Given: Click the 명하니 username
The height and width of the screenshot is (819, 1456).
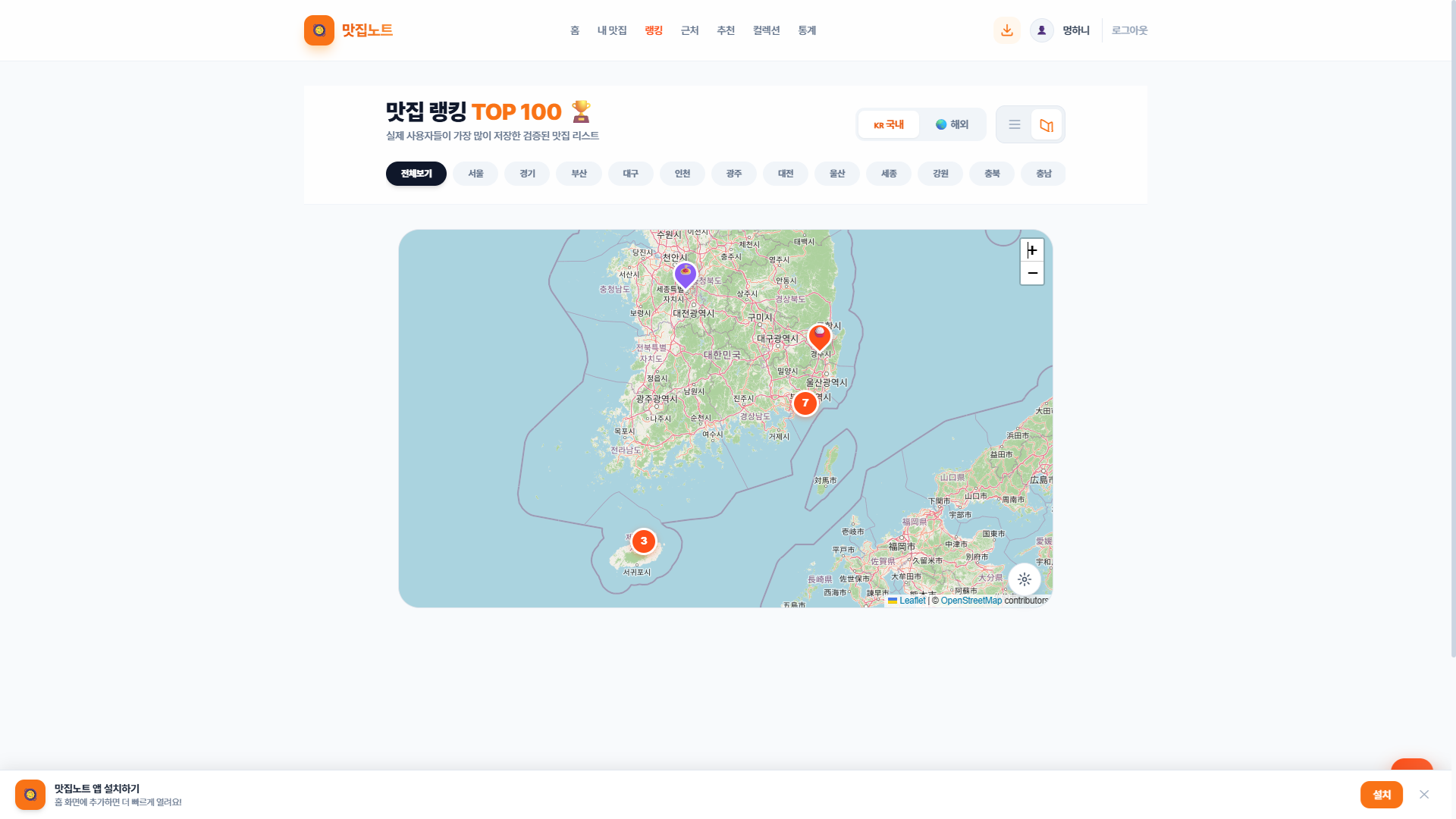Looking at the screenshot, I should pyautogui.click(x=1076, y=30).
